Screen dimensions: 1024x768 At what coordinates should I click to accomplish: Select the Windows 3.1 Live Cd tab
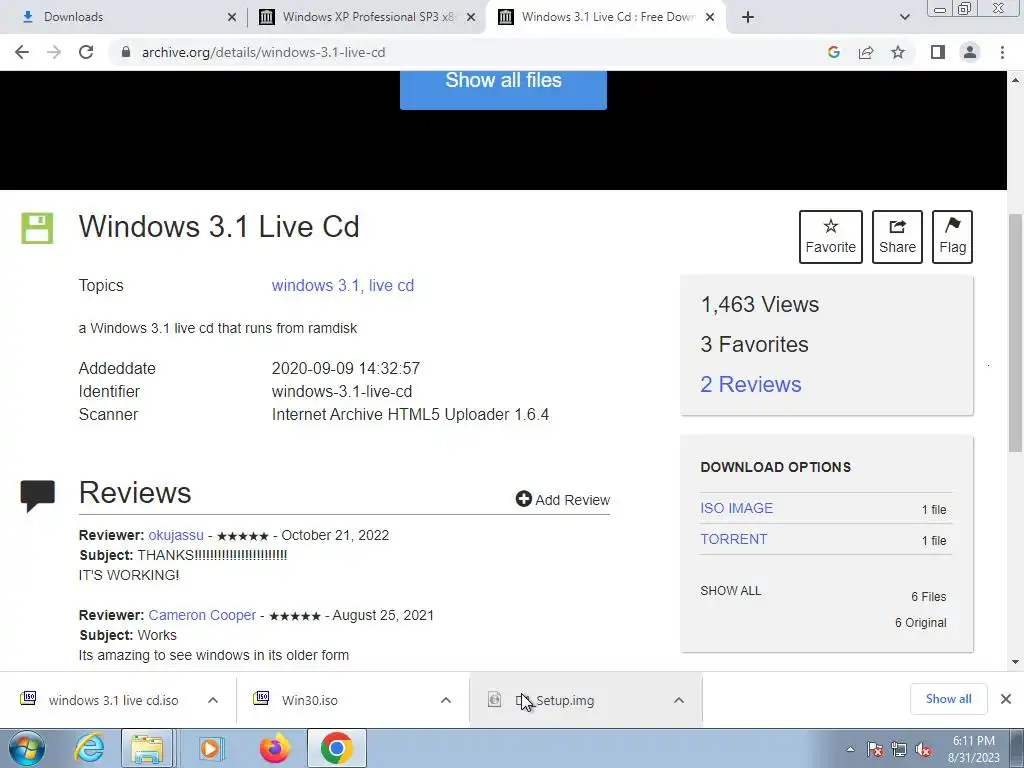click(608, 17)
